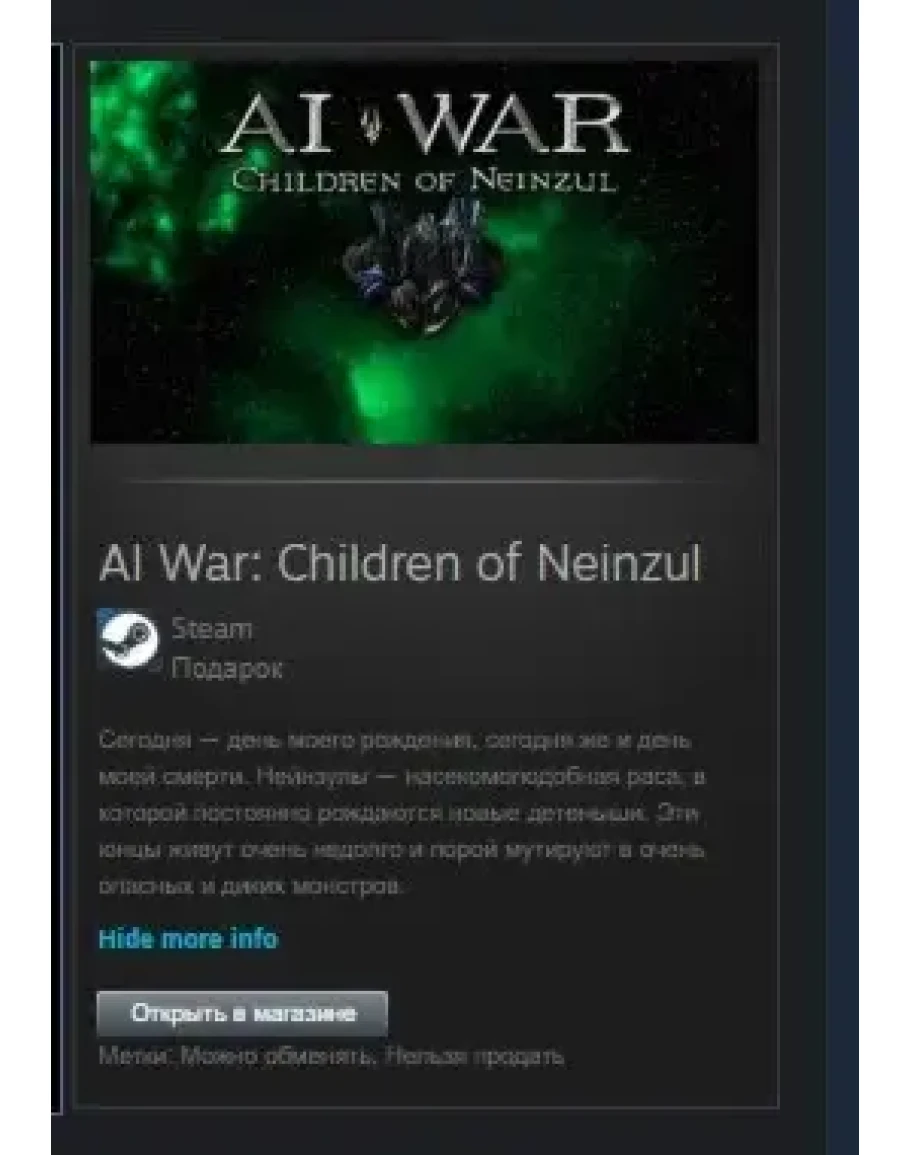Click the Children of Neinzul banner subtitle
The image size is (910, 1155).
pyautogui.click(x=424, y=180)
